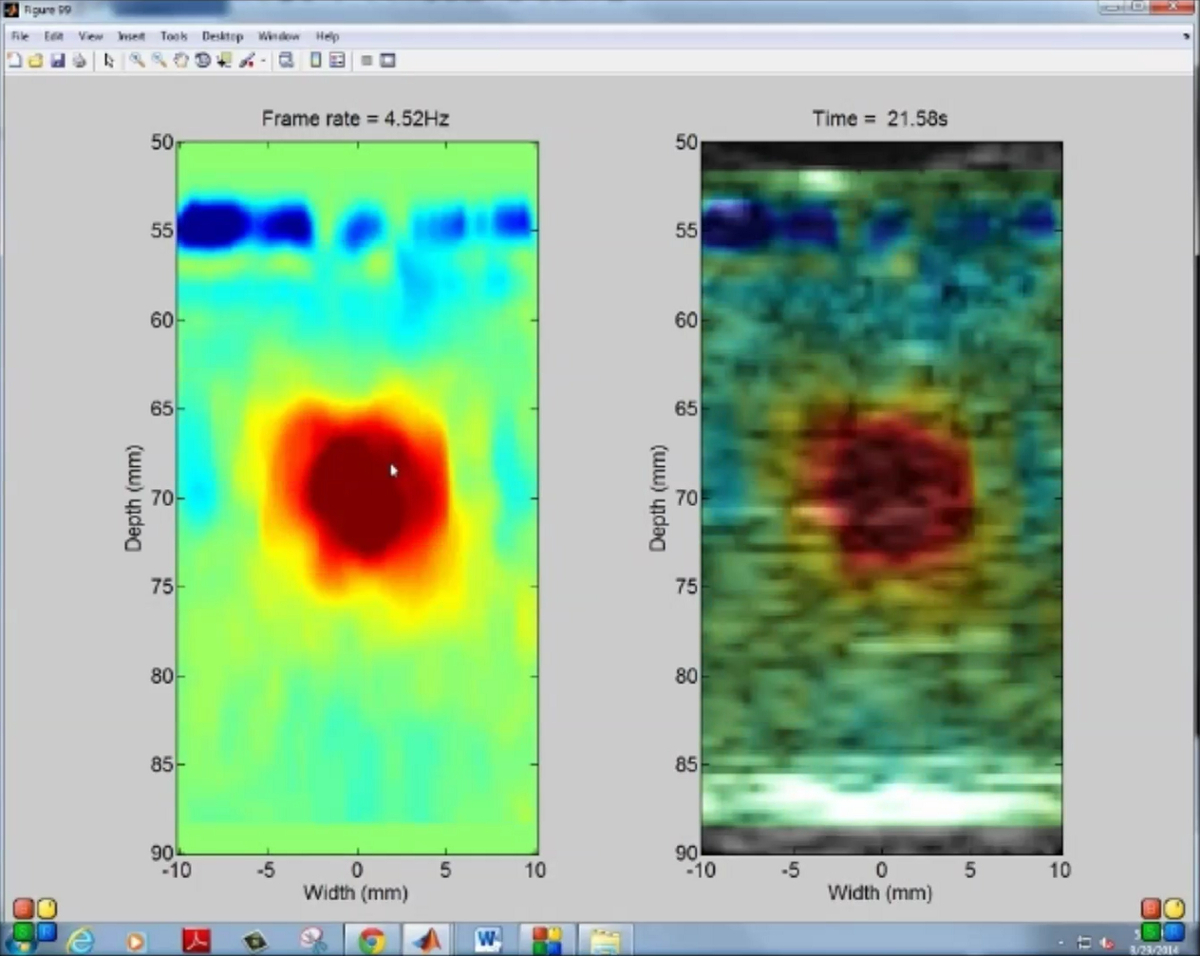Click the New Figure toolbar icon
Viewport: 1200px width, 956px height.
[14, 61]
